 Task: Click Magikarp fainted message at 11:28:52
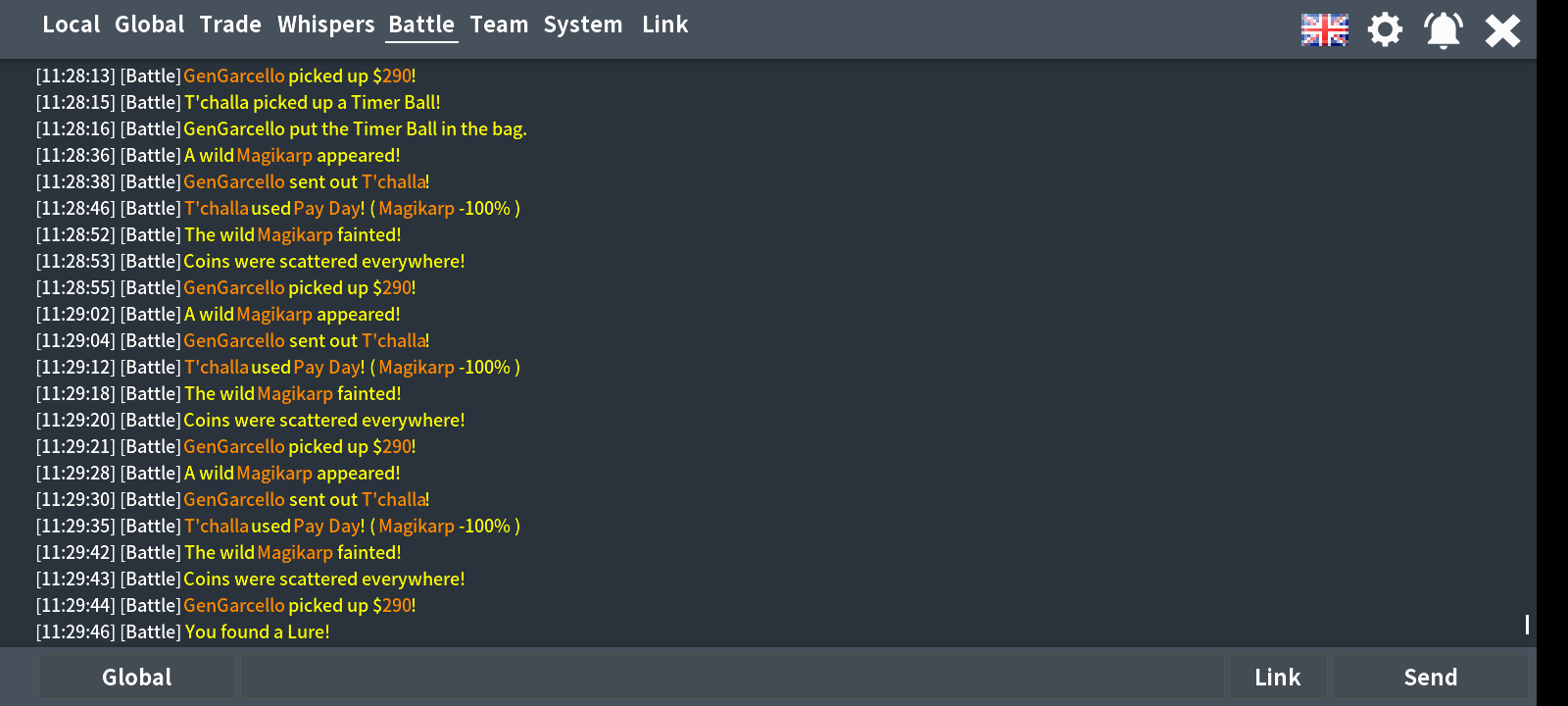click(293, 234)
